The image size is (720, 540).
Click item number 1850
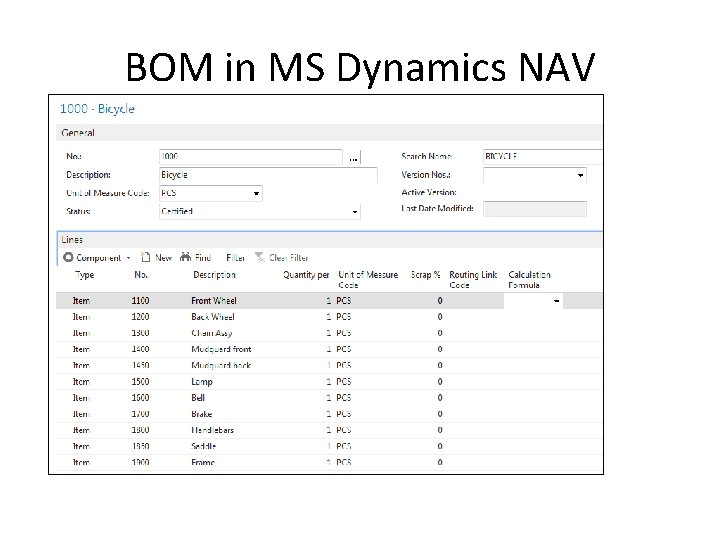click(141, 446)
